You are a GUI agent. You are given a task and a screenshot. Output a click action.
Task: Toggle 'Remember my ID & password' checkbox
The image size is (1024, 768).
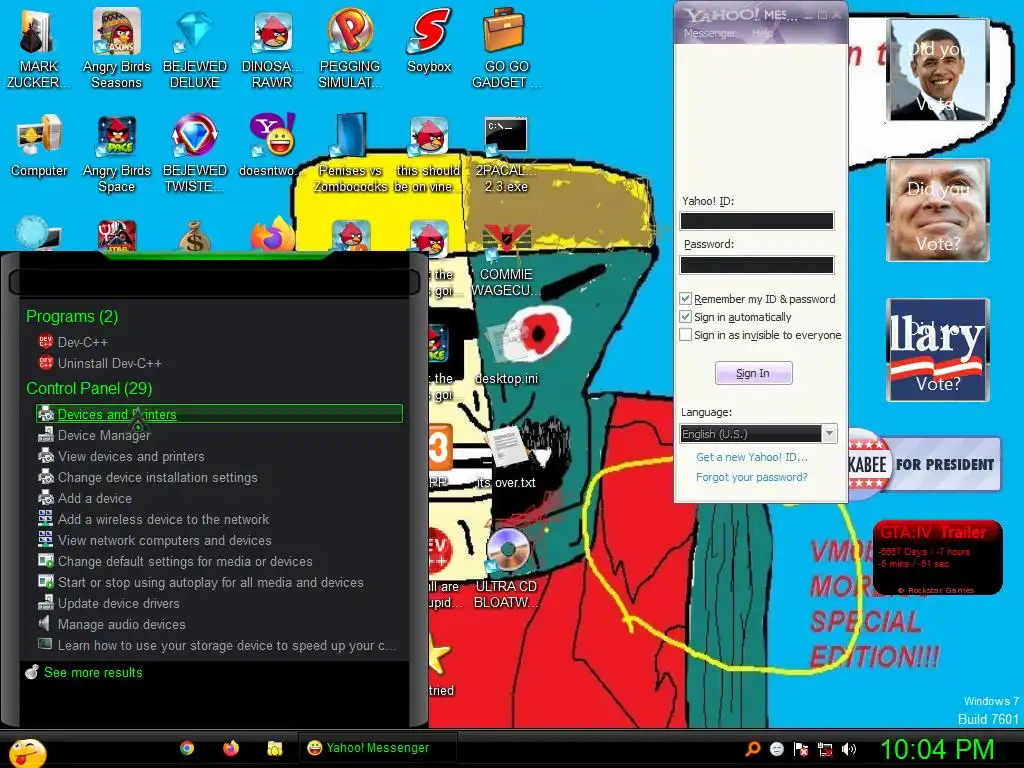(x=685, y=298)
